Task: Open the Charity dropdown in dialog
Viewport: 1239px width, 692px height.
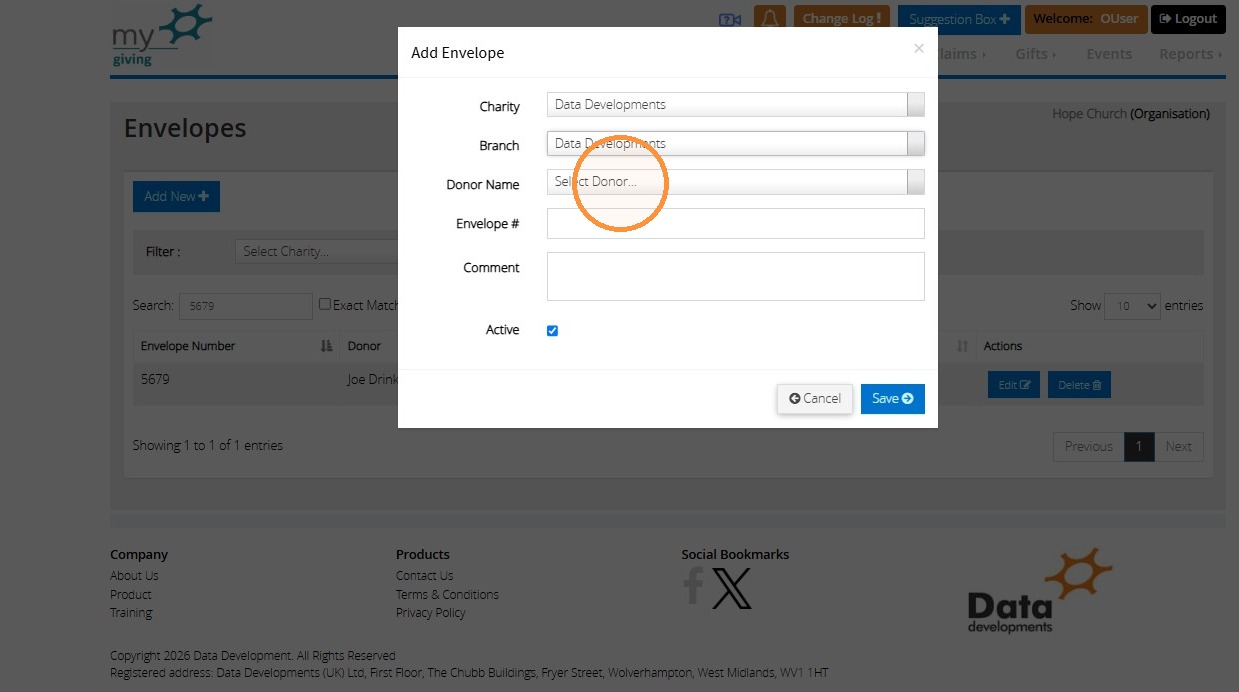Action: [x=735, y=104]
